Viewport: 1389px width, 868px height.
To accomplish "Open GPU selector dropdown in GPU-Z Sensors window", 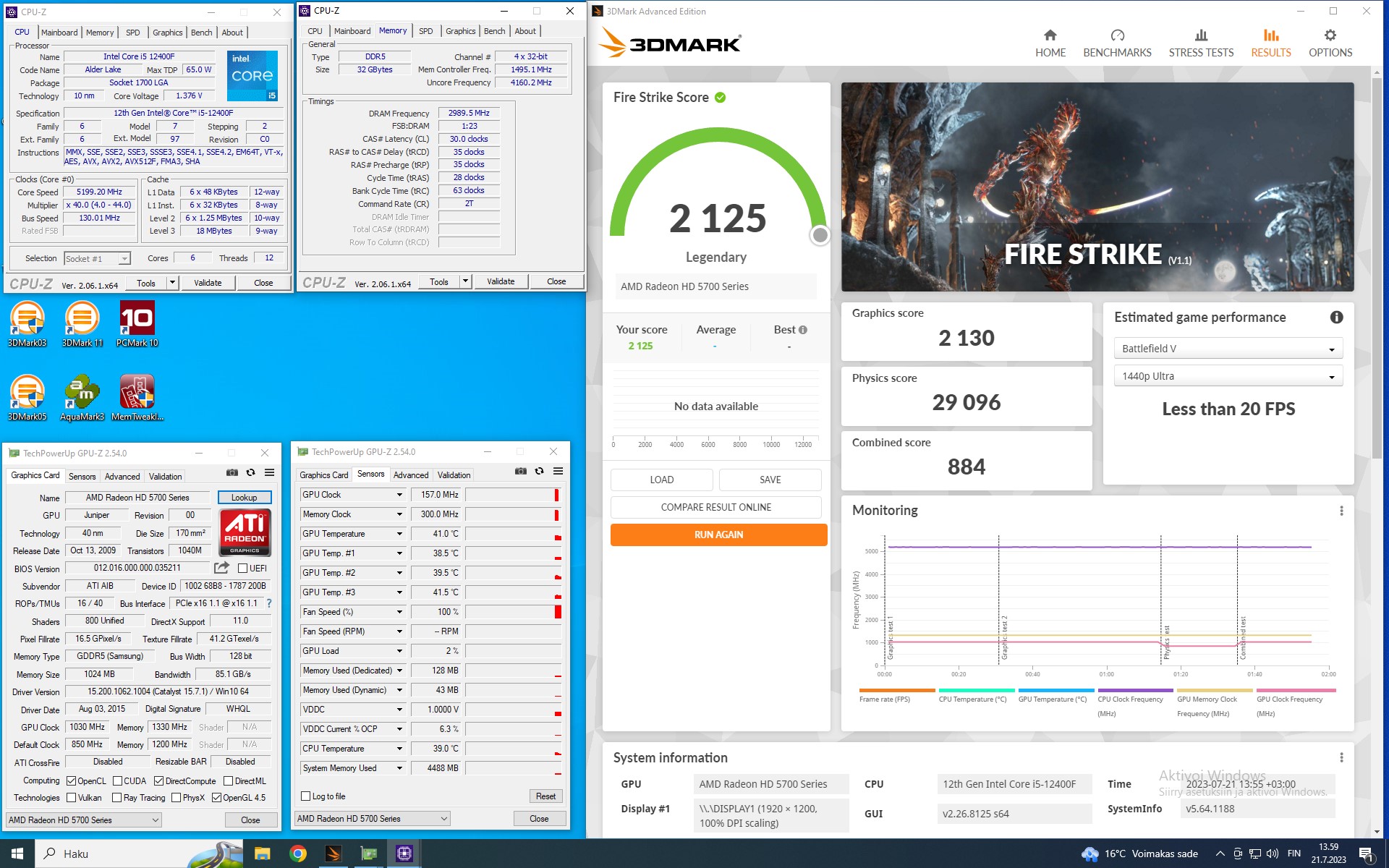I will [x=373, y=819].
